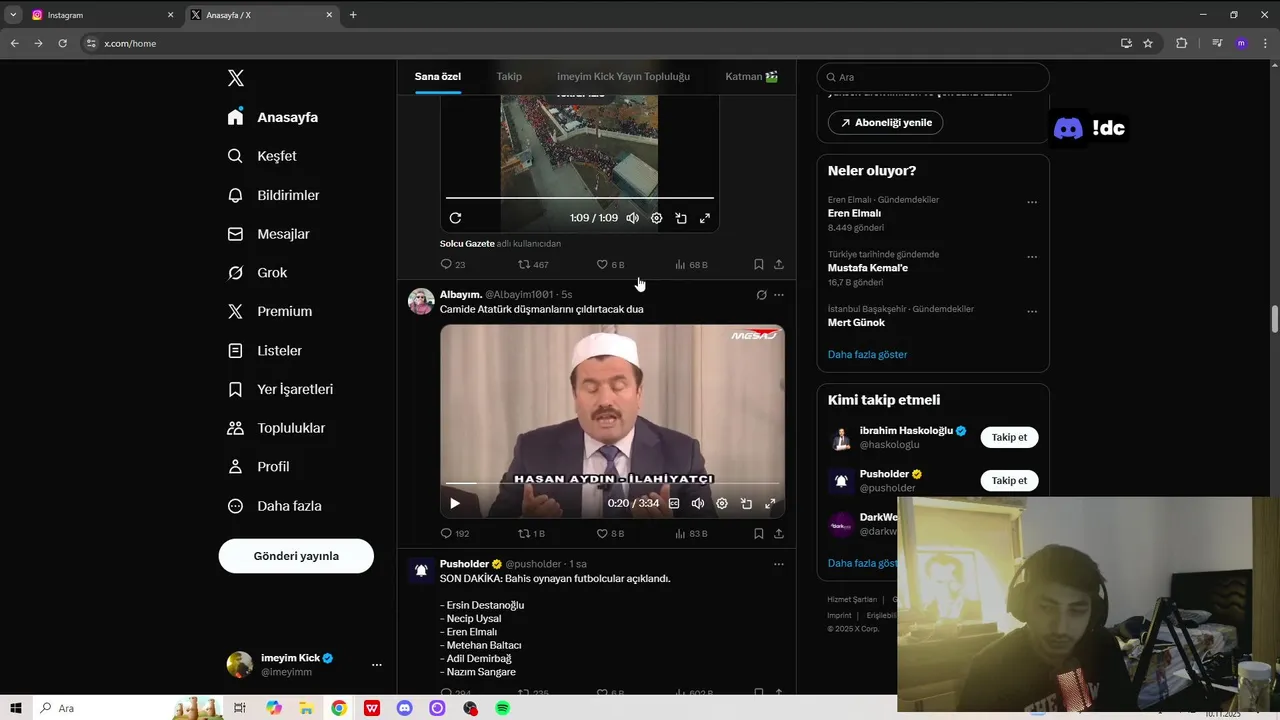Open more options for Mert Günok trend
This screenshot has height=720, width=1280.
(1032, 312)
